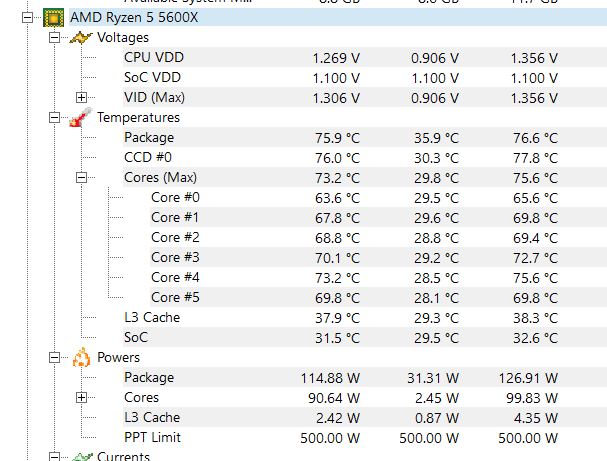Click the CPU VDD value 1.269 V

(x=336, y=58)
